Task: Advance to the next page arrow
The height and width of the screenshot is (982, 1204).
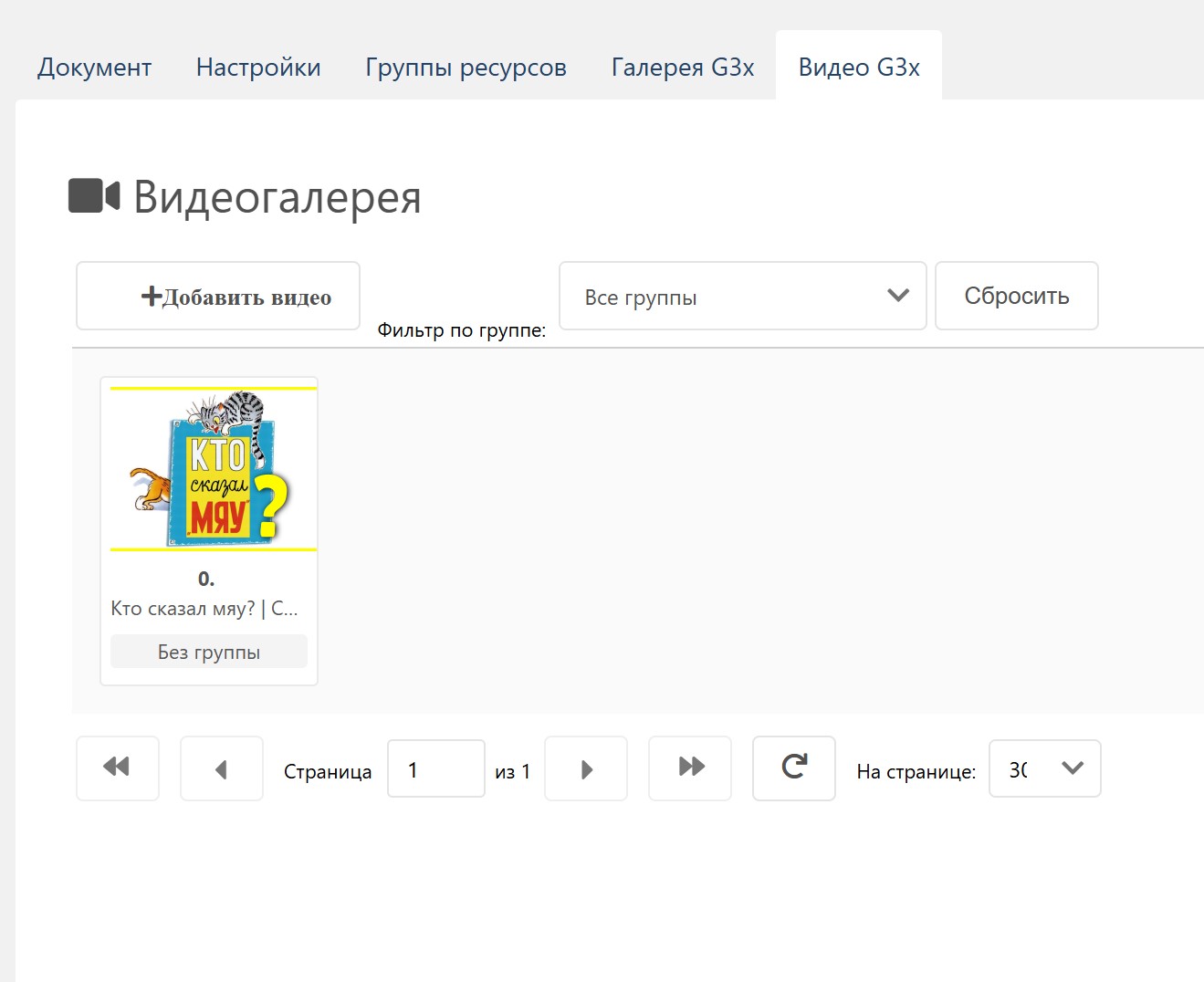Action: (586, 768)
